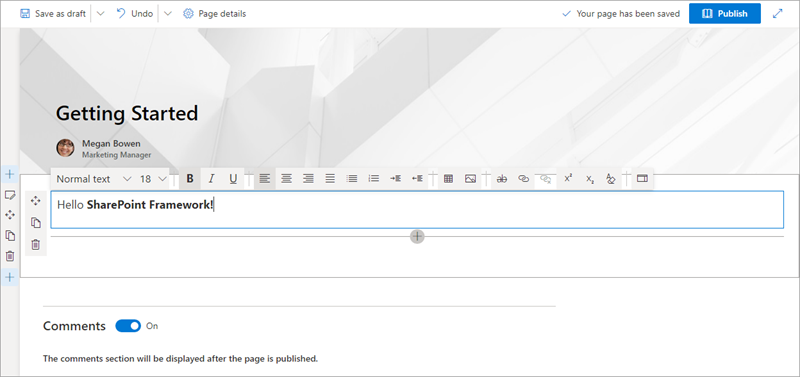Image resolution: width=800 pixels, height=377 pixels.
Task: Open the Normal text style dropdown
Action: (x=94, y=179)
